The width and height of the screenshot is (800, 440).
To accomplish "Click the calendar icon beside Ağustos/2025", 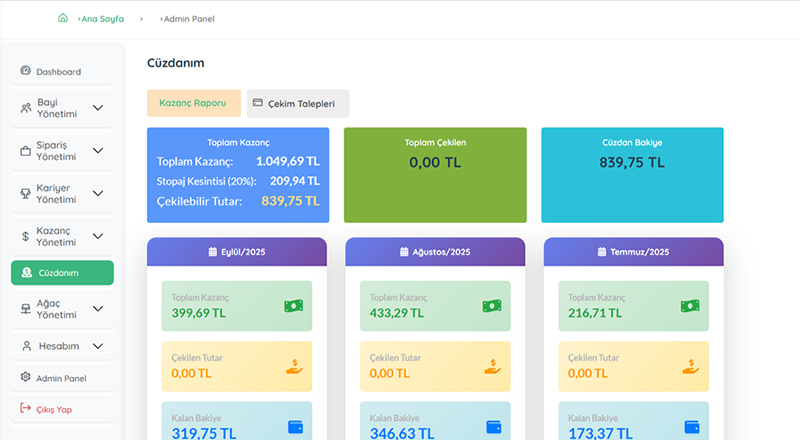I will click(404, 252).
